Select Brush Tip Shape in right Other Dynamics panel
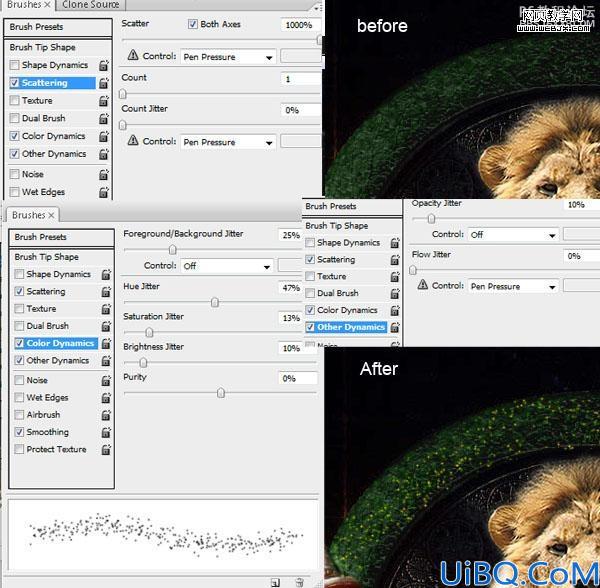Image resolution: width=600 pixels, height=588 pixels. pyautogui.click(x=337, y=226)
